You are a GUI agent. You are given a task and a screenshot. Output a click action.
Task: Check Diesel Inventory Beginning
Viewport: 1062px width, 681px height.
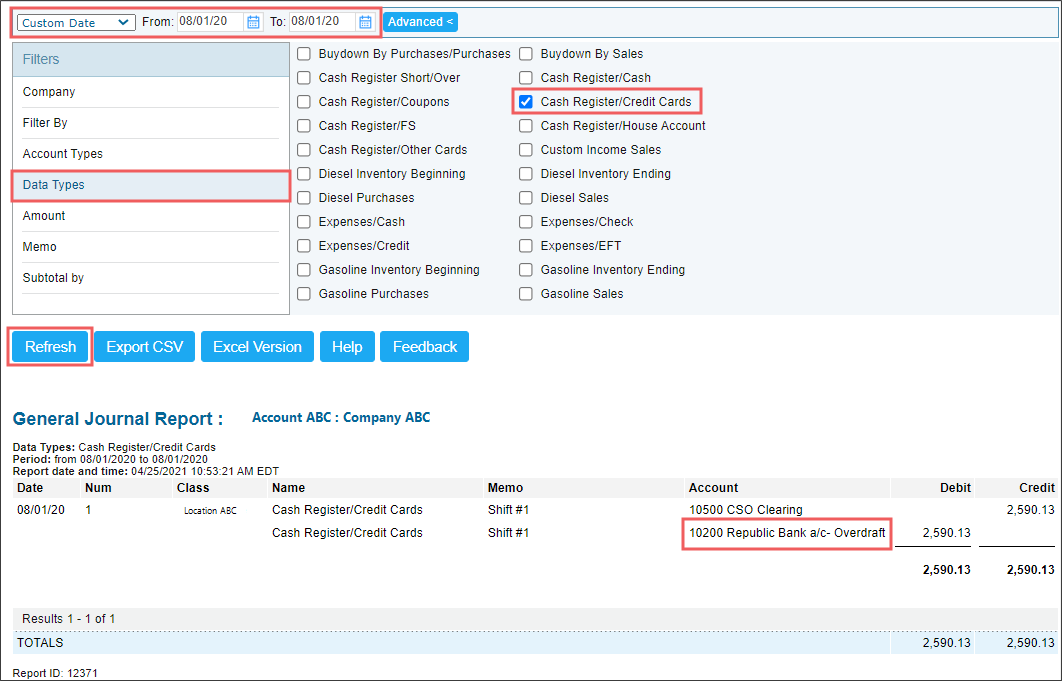(303, 173)
